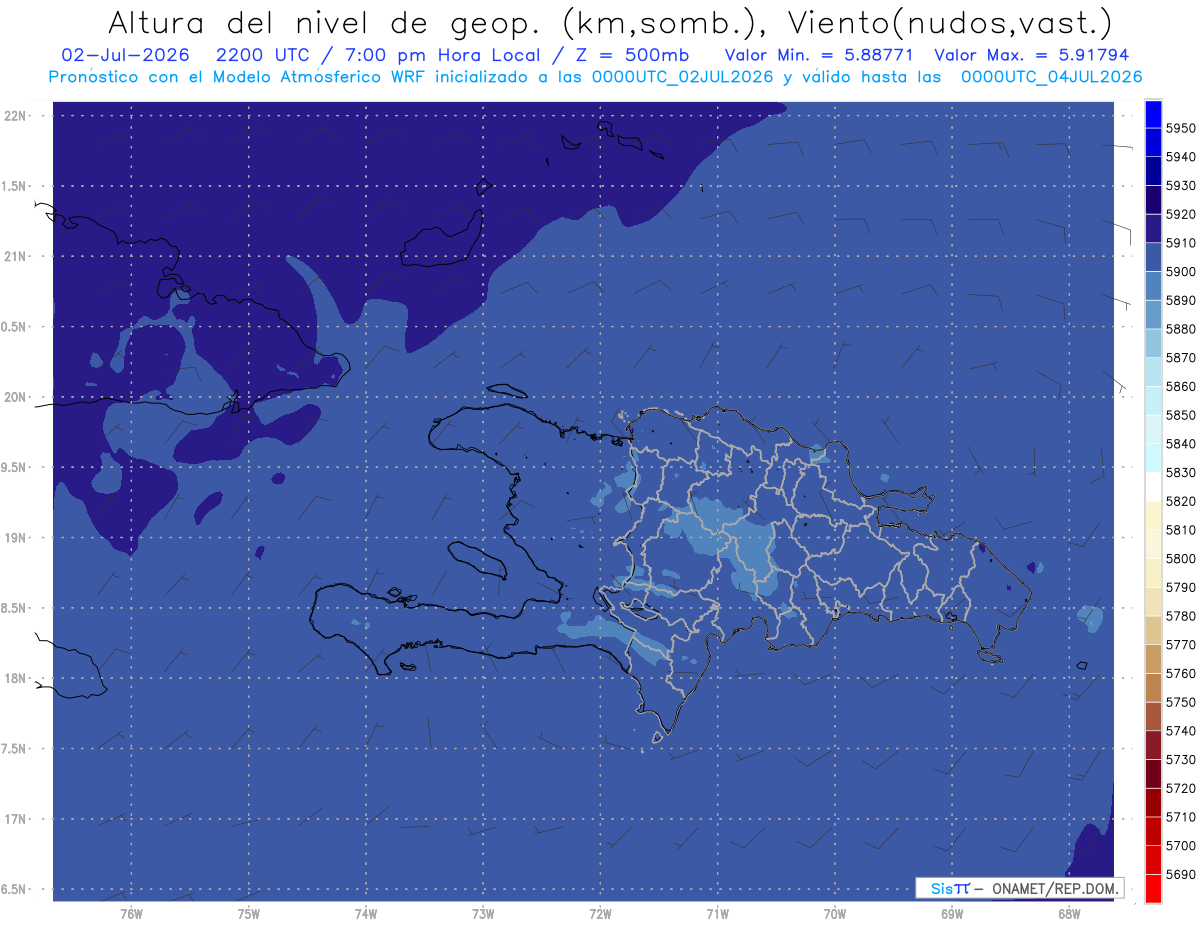This screenshot has width=1200, height=927.
Task: Click the '5790' color bar label
Action: (x=1181, y=587)
